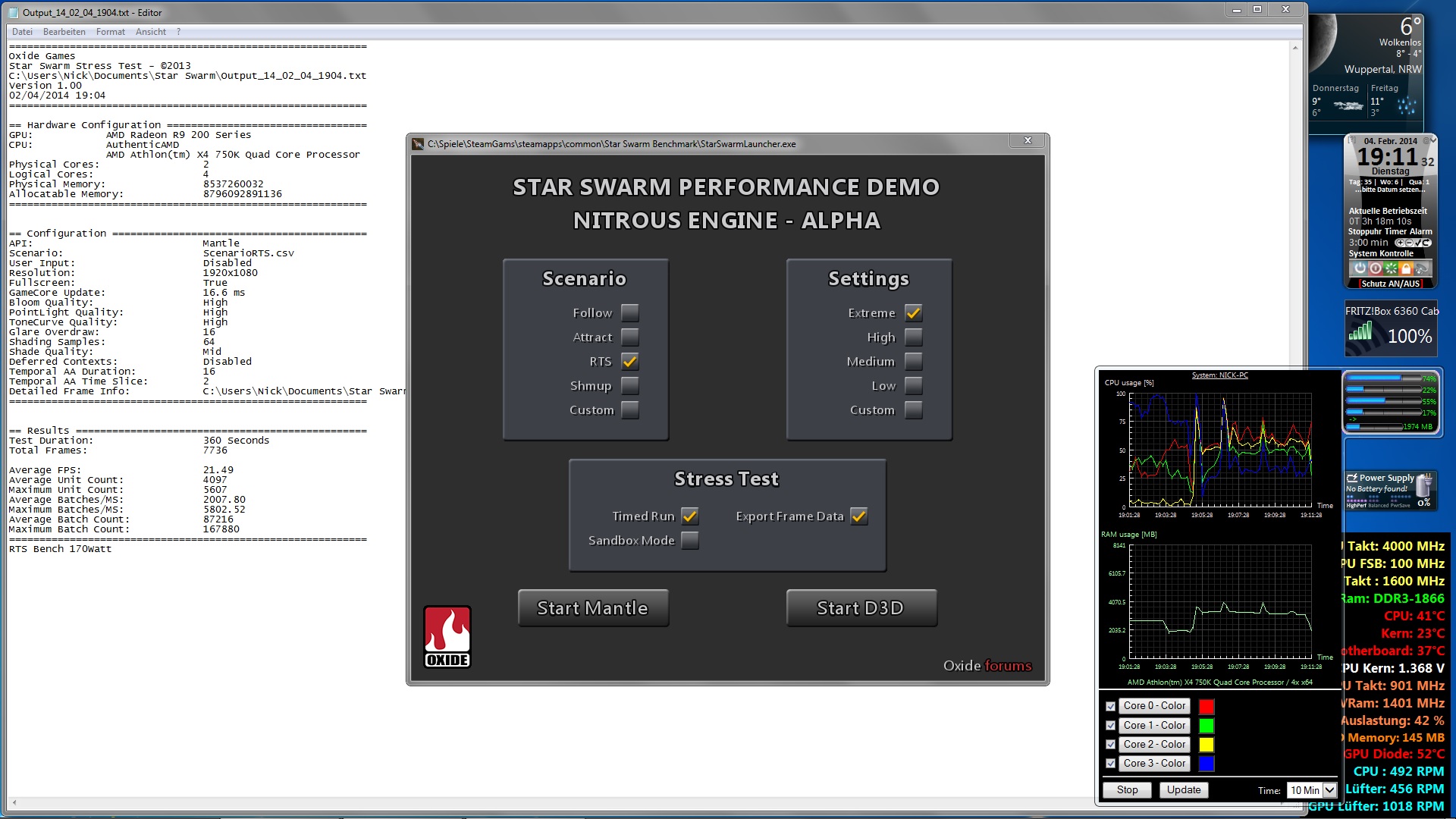Open the Time 10 Min dropdown
The width and height of the screenshot is (1456, 819).
click(1329, 790)
